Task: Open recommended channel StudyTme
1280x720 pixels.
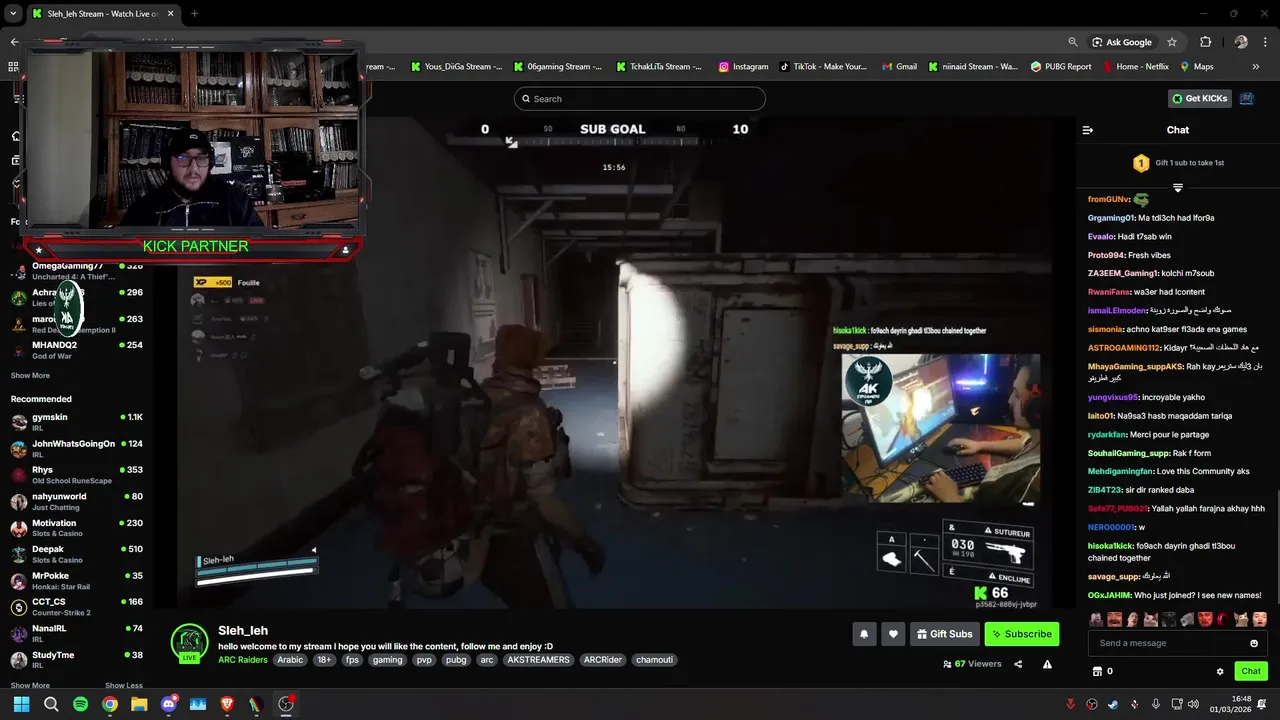Action: click(x=77, y=660)
